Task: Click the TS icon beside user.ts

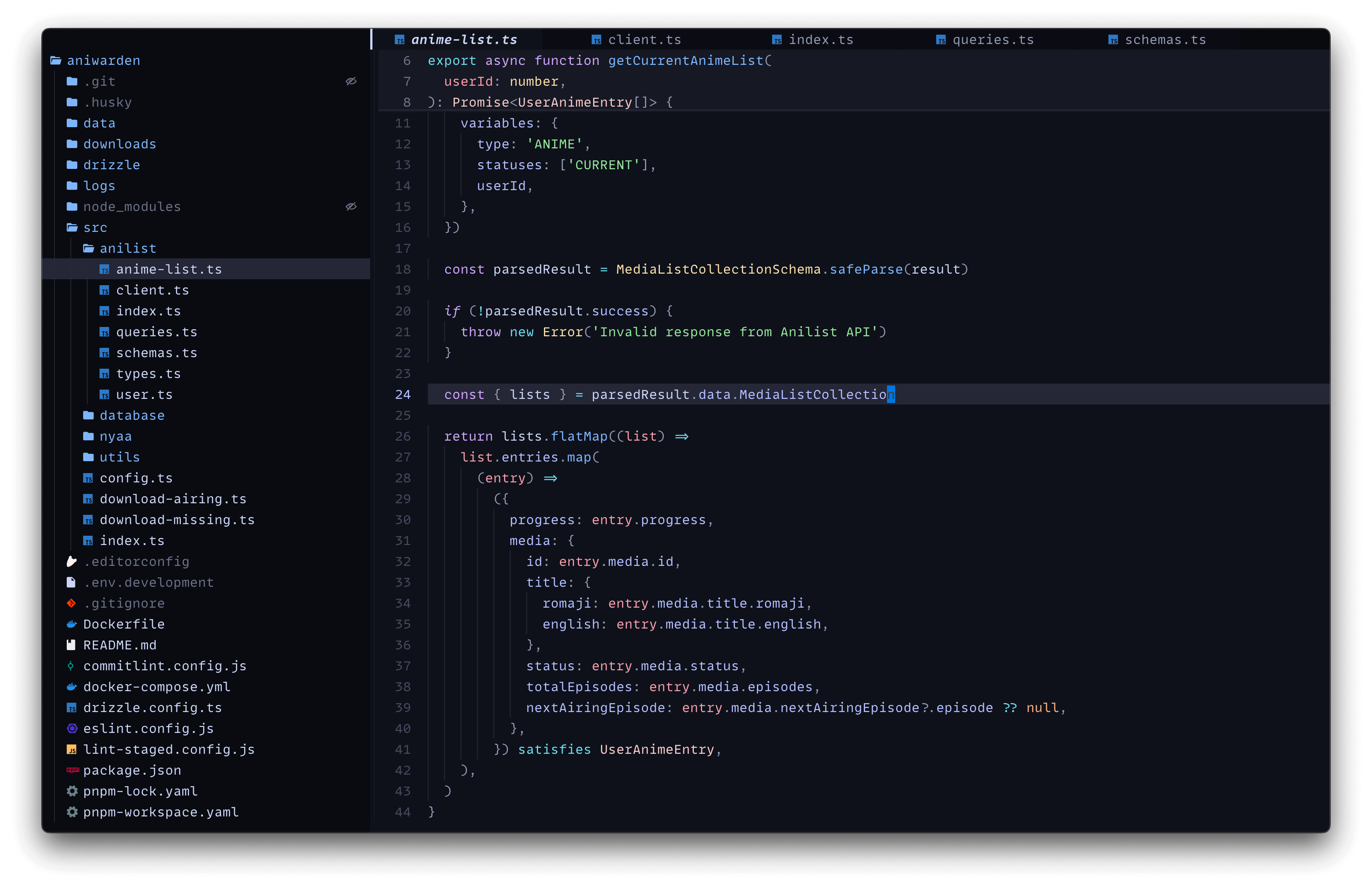Action: 104,395
